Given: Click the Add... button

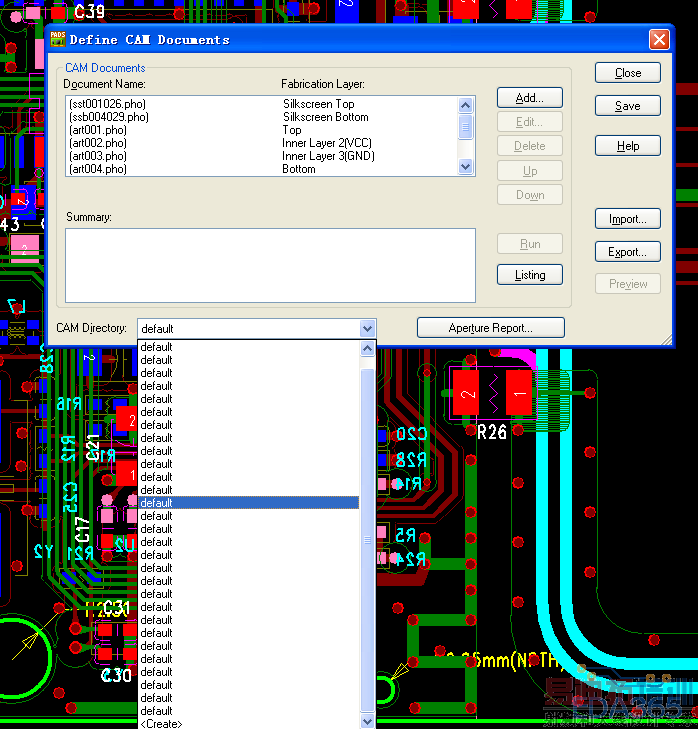Looking at the screenshot, I should coord(530,98).
